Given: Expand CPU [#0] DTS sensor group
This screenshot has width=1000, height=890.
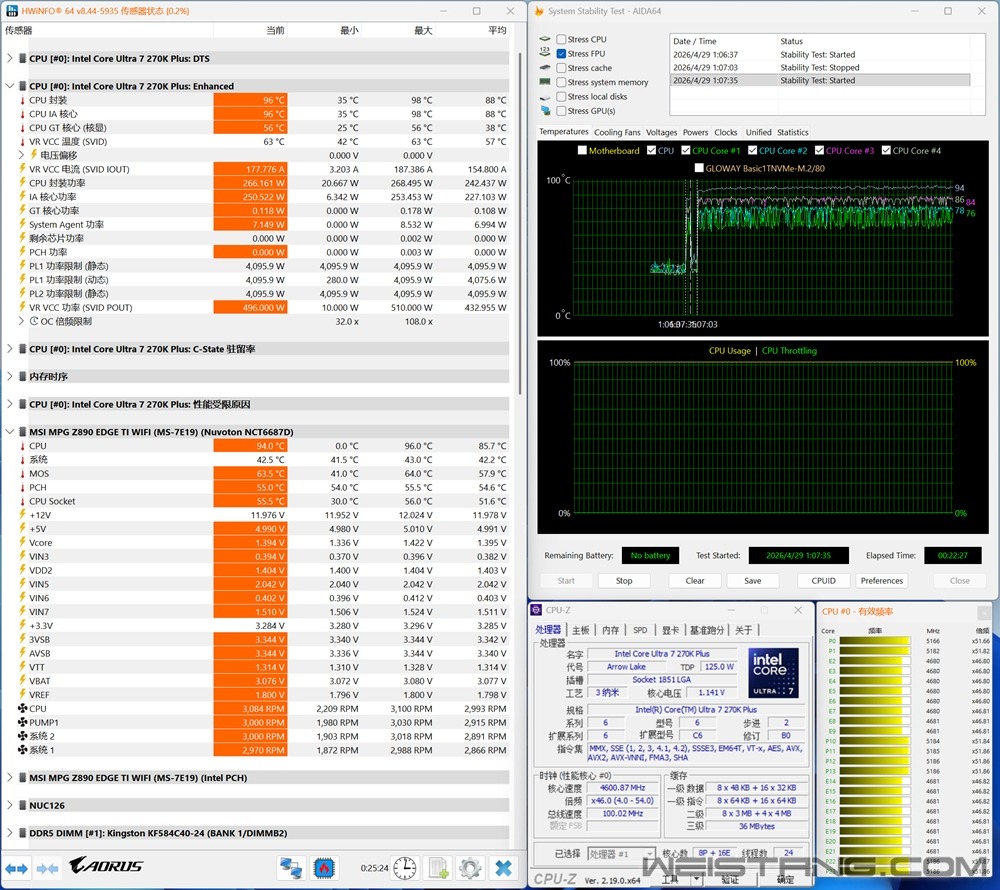Looking at the screenshot, I should [x=10, y=58].
